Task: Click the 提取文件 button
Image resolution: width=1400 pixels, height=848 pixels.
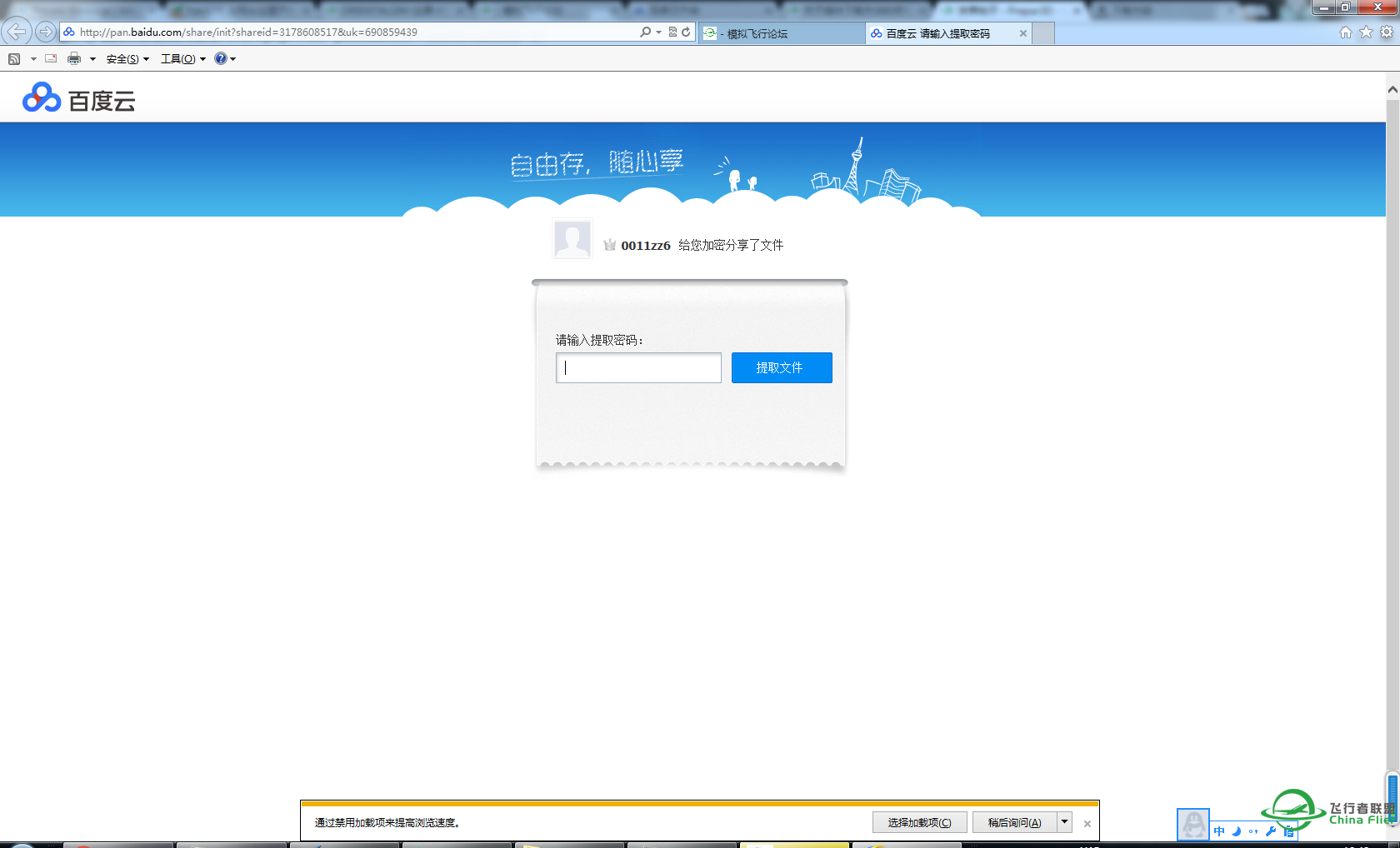Action: coord(782,367)
